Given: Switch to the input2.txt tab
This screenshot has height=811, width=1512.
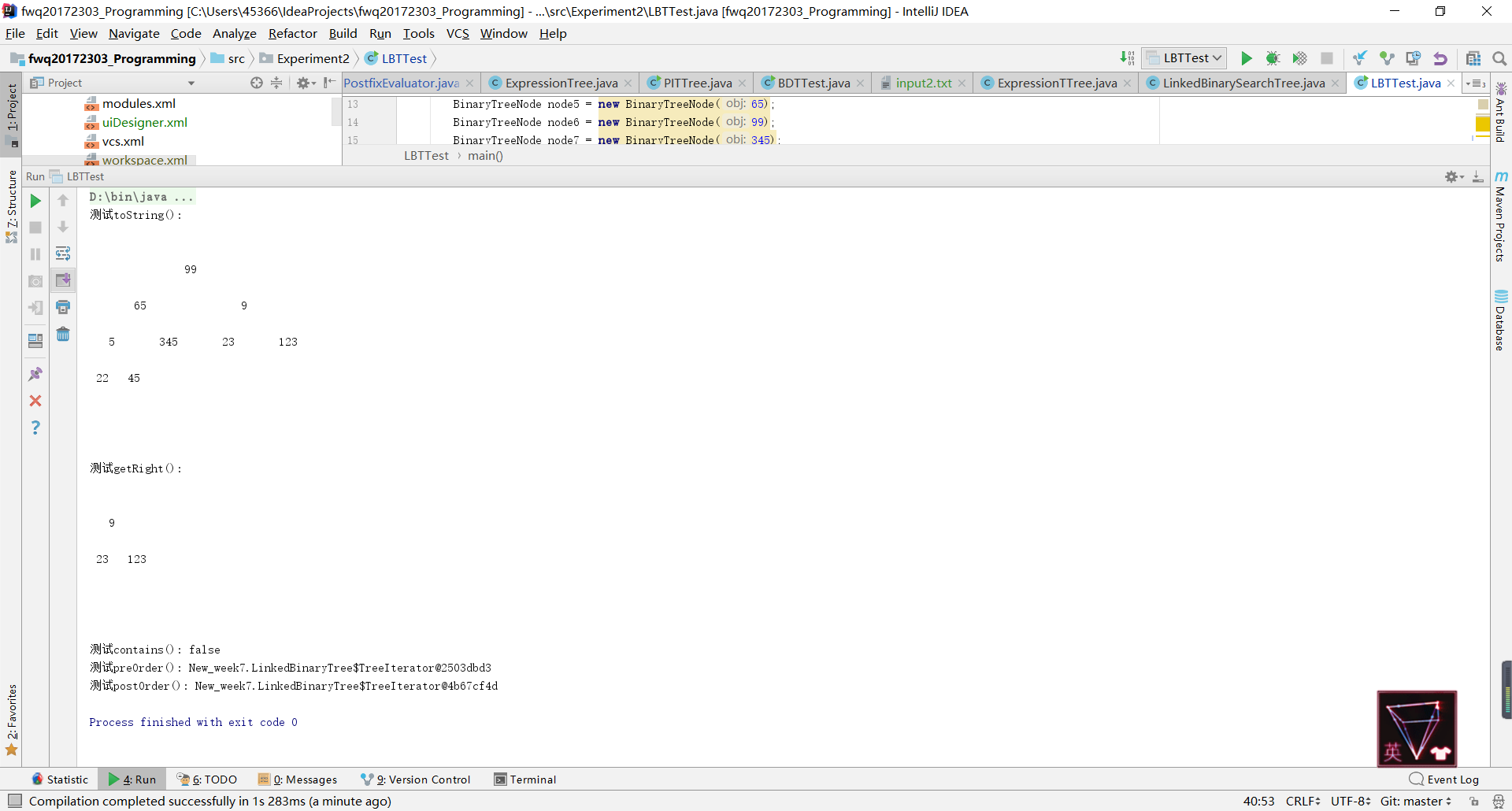Looking at the screenshot, I should (x=923, y=83).
